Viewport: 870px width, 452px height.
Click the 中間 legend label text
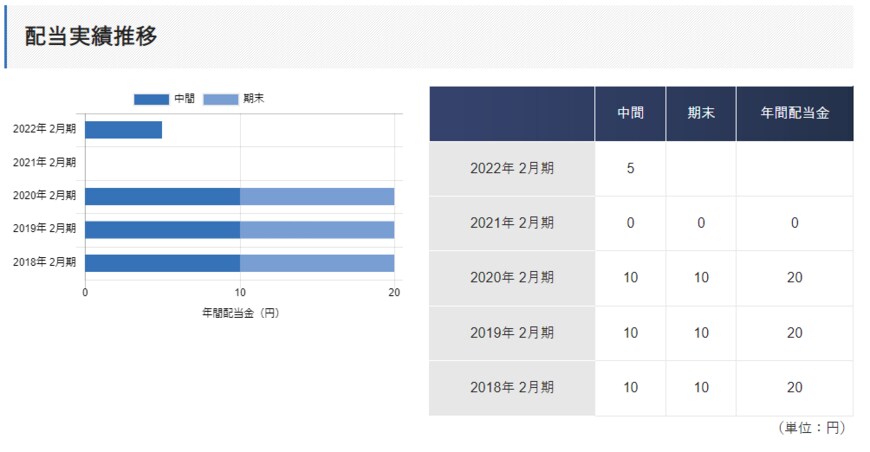tap(184, 99)
